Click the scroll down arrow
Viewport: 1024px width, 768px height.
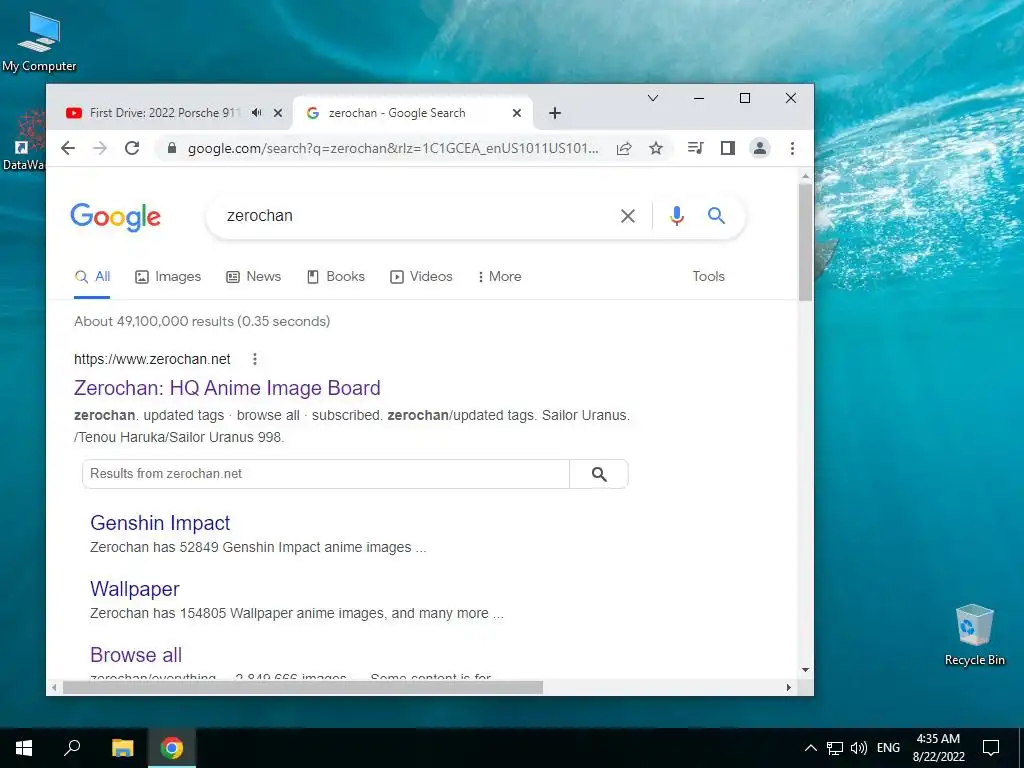(805, 670)
